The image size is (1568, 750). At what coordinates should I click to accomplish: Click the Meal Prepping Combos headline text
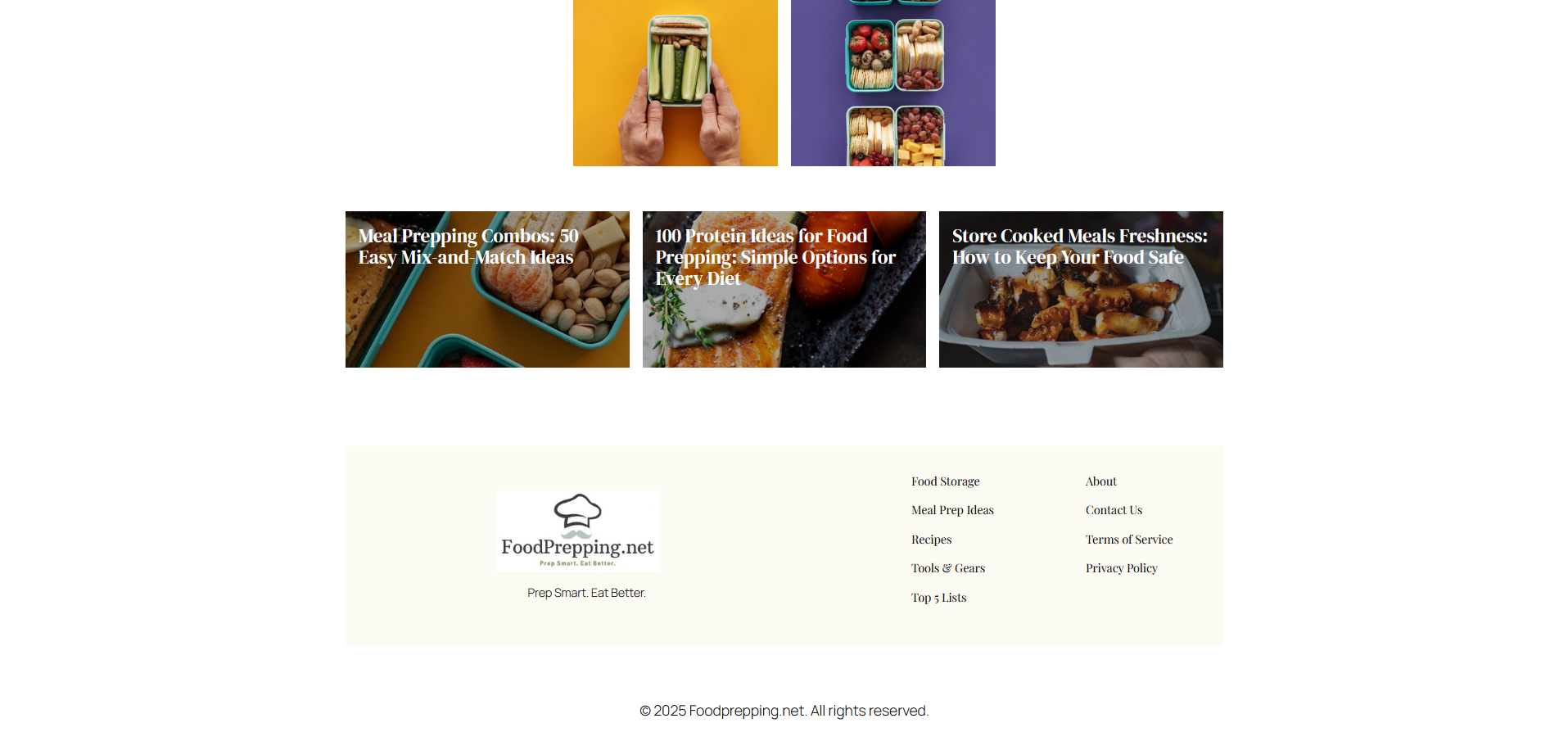[x=468, y=246]
